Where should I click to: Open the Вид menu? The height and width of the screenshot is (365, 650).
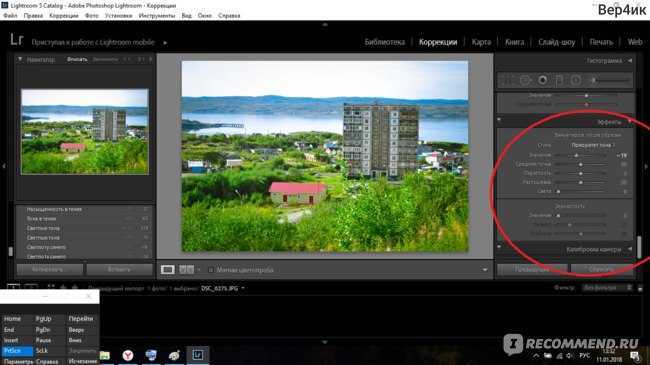(187, 15)
